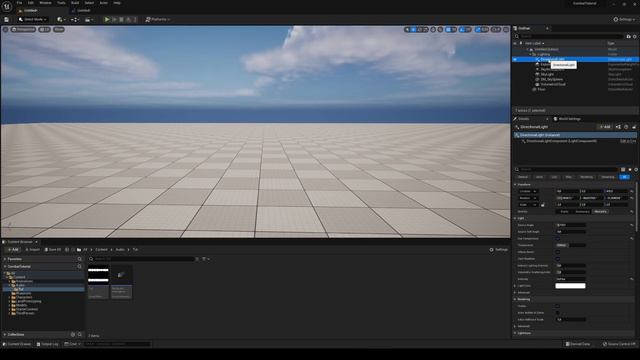
Task: Click the Temperature value slider field
Action: tap(571, 245)
